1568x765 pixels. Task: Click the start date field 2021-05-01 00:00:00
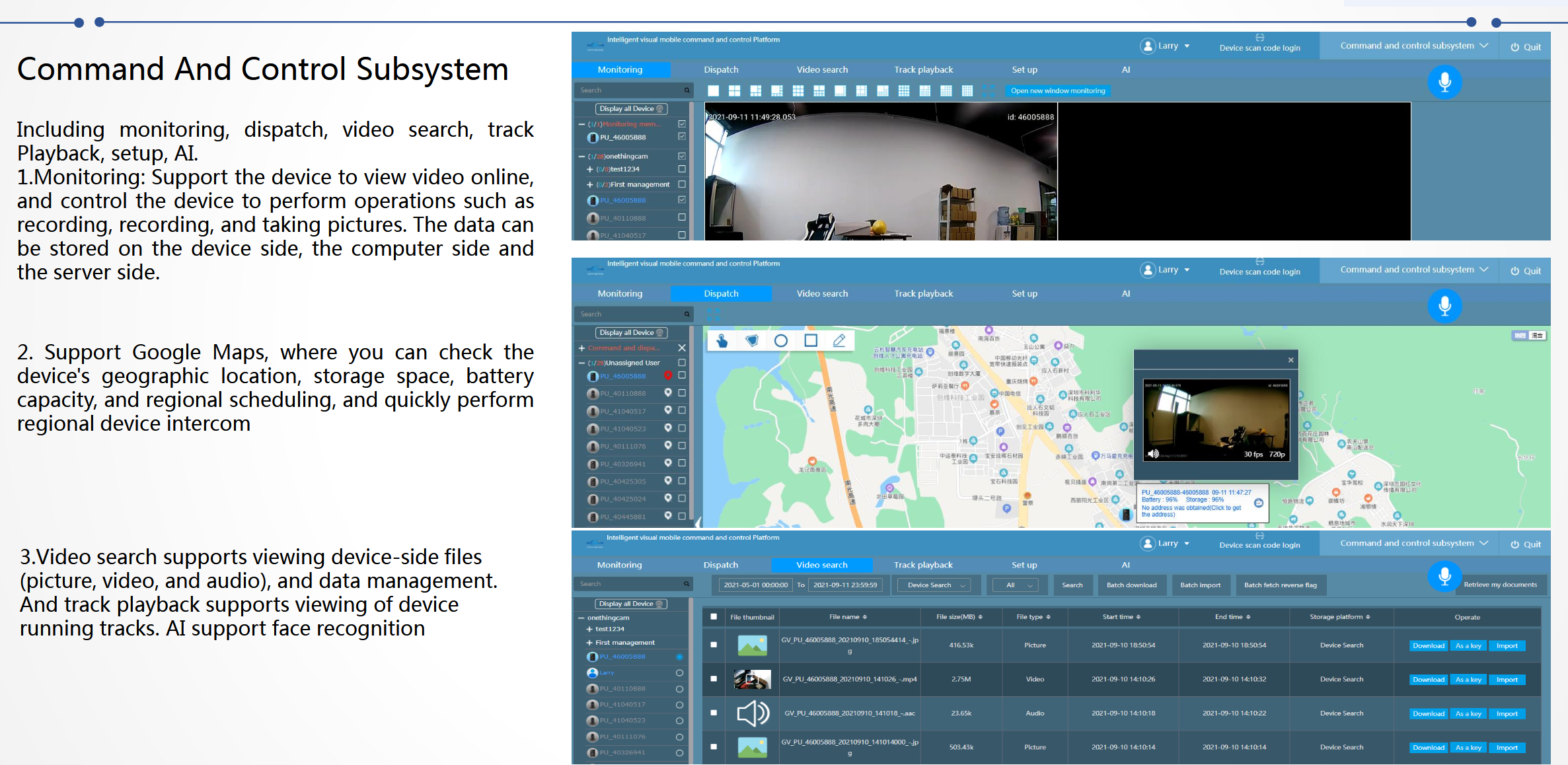click(x=755, y=585)
